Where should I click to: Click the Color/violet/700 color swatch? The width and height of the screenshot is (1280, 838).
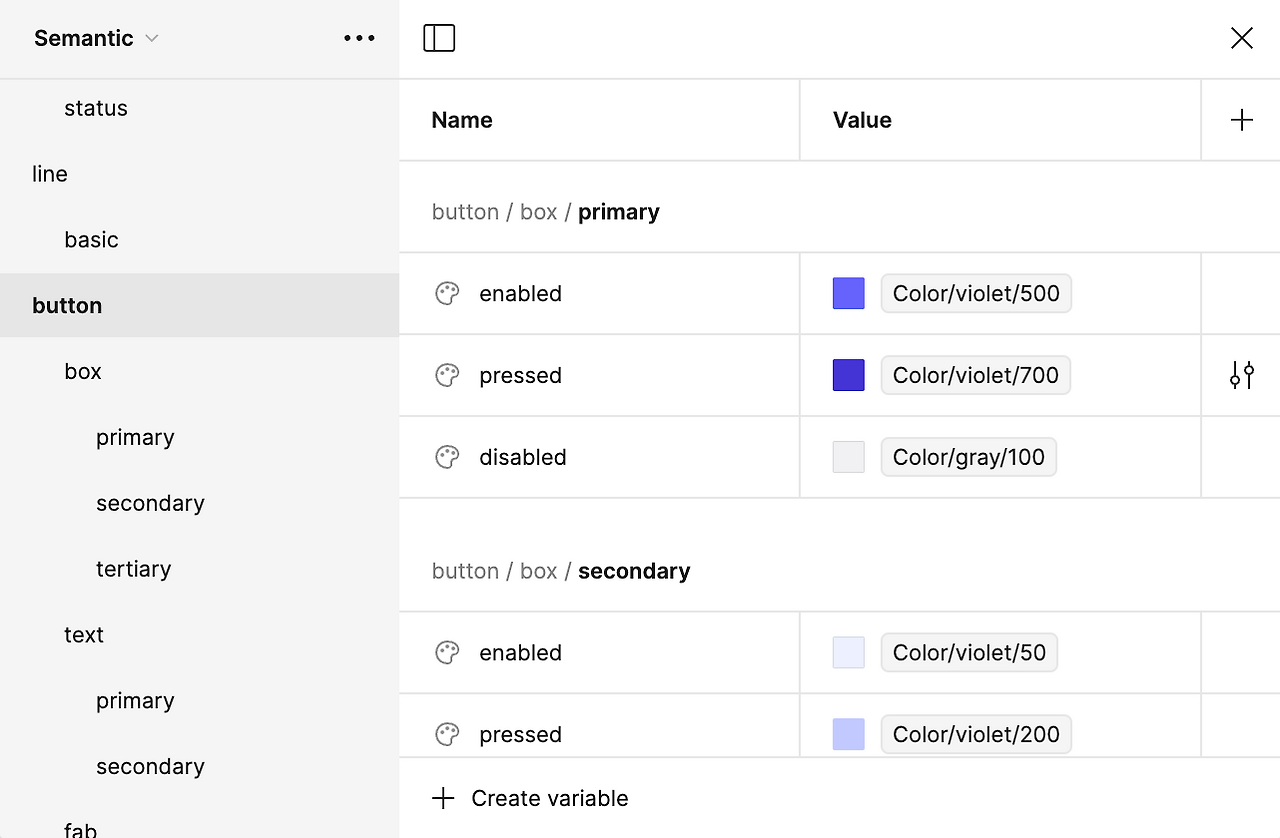pos(848,375)
